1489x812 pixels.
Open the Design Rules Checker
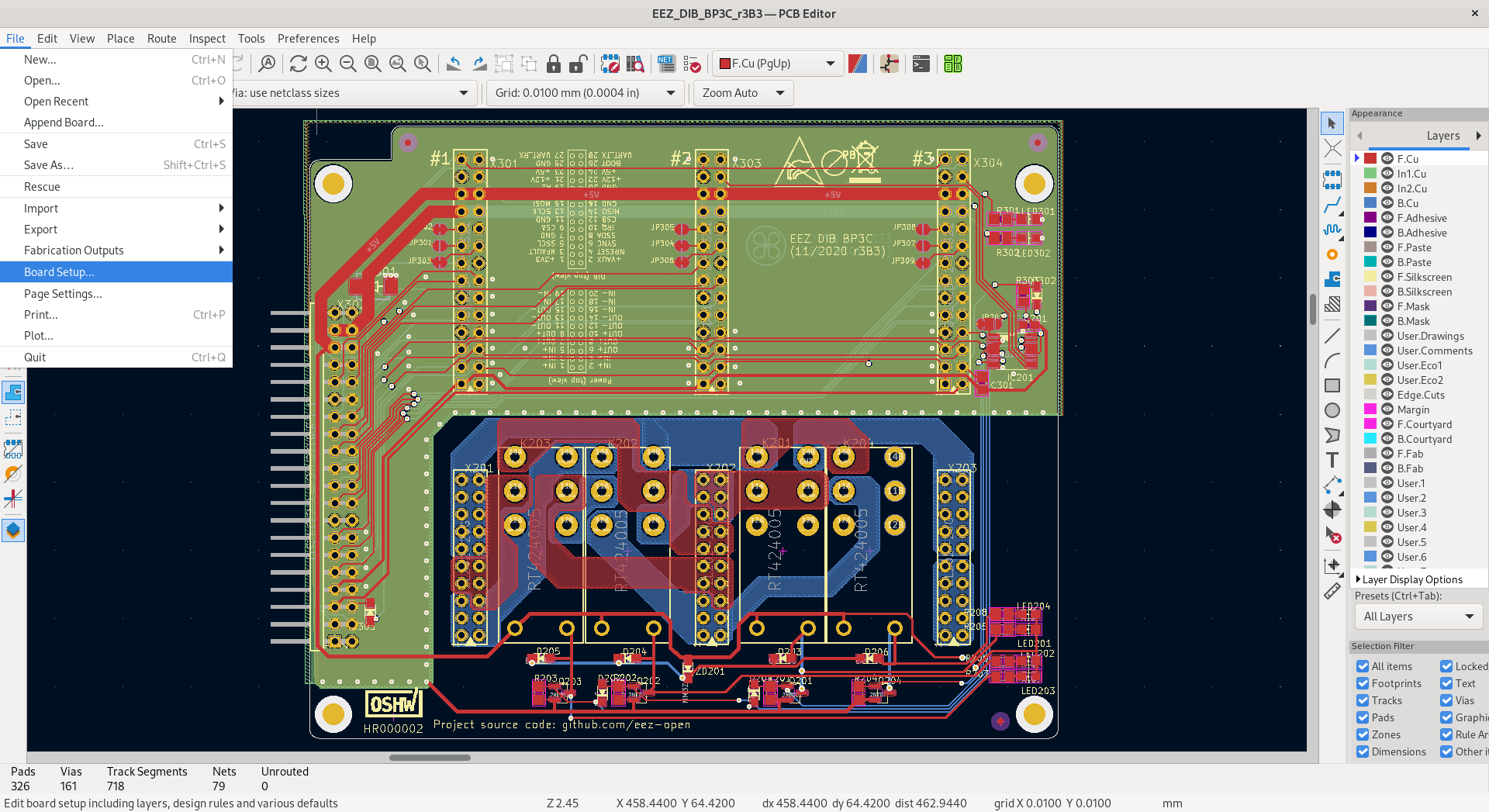click(x=693, y=64)
